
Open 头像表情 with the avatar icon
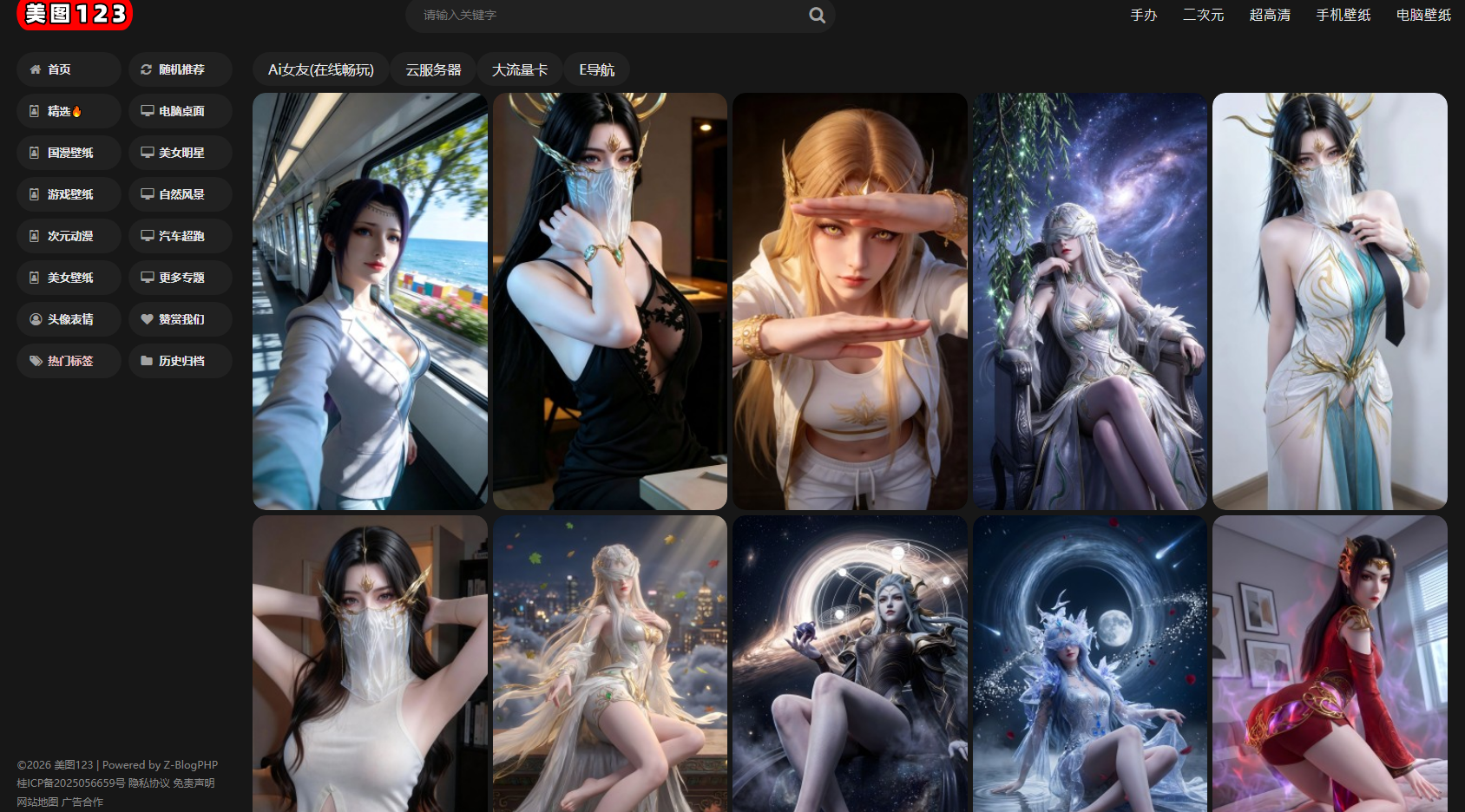tap(69, 319)
